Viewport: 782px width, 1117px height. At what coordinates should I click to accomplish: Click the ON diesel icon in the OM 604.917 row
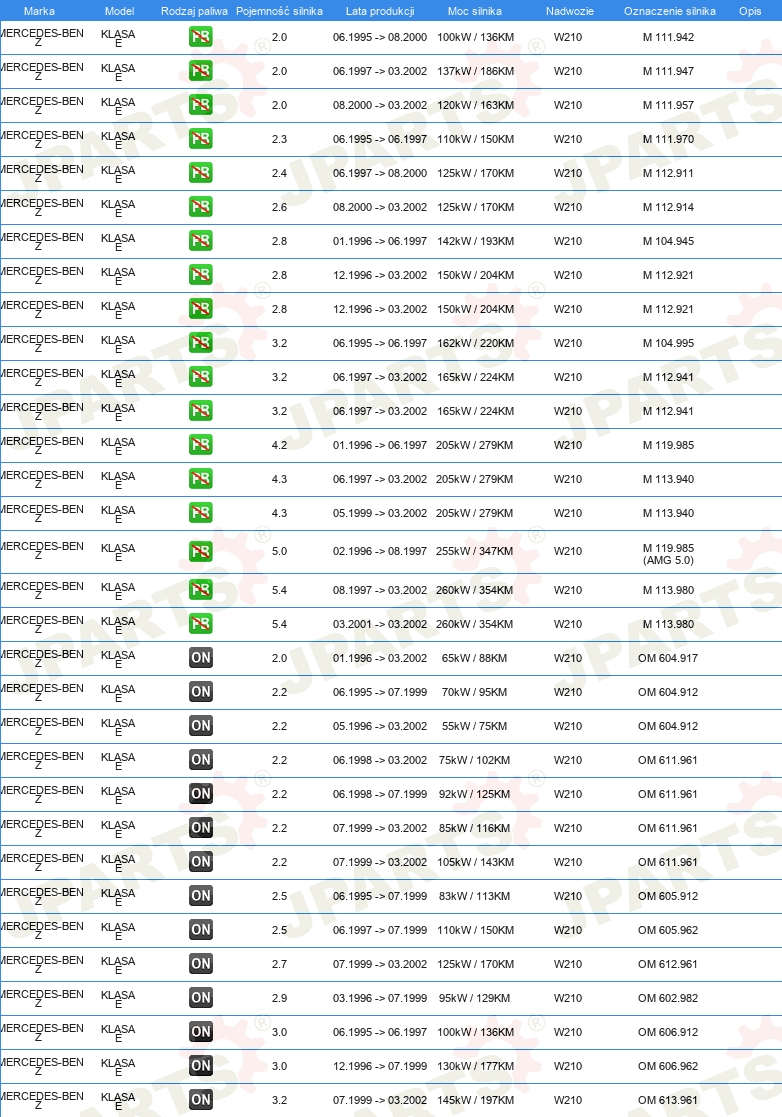tap(201, 658)
